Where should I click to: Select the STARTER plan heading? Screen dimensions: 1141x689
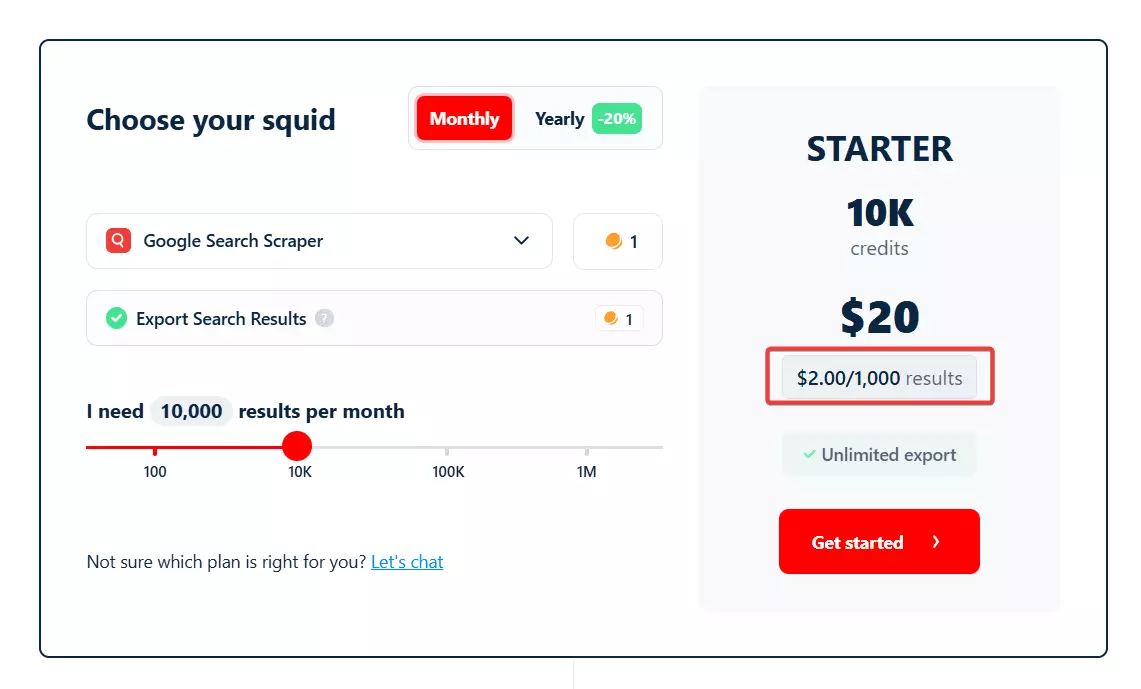(879, 148)
